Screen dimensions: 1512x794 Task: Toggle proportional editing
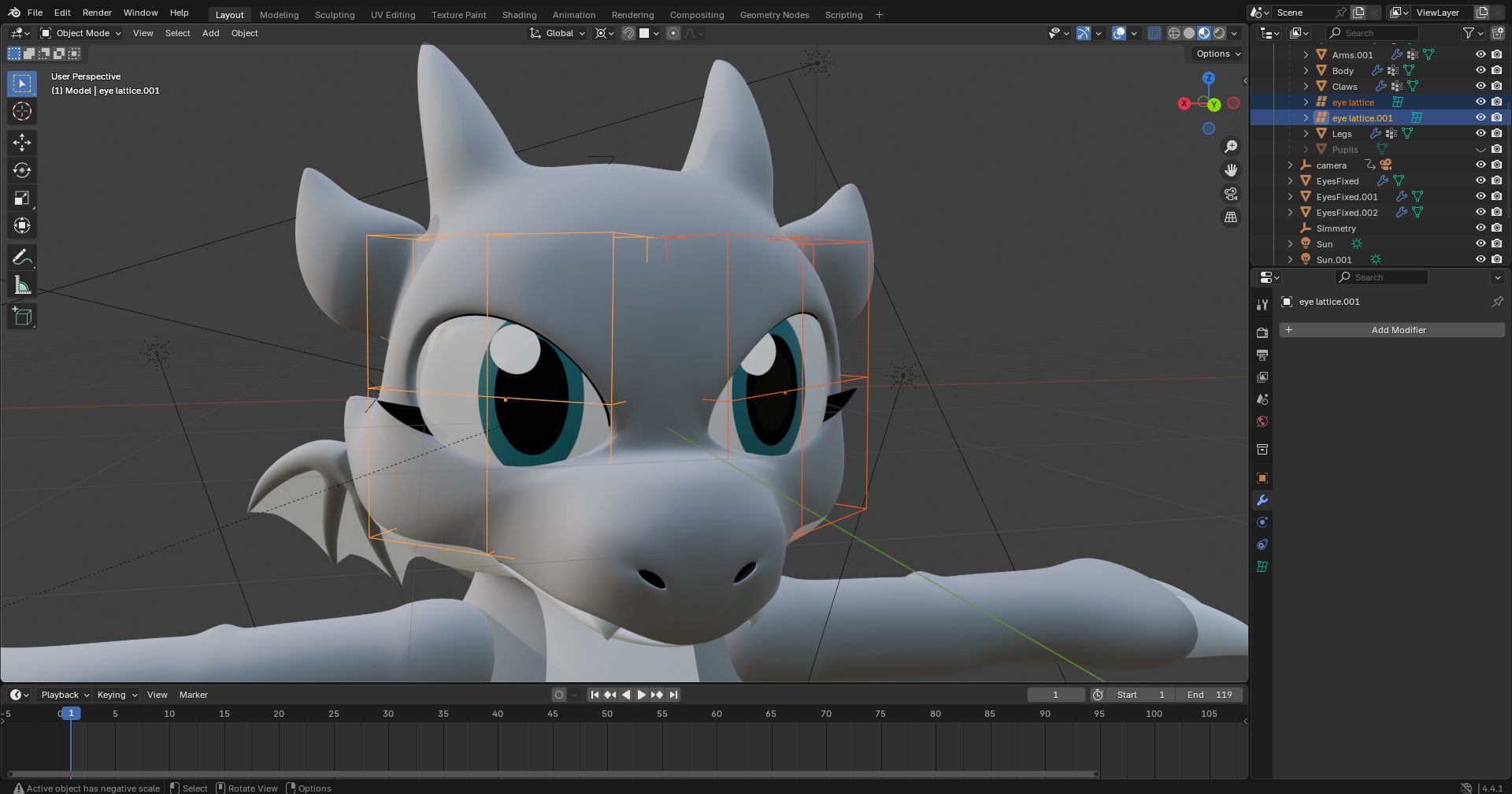click(x=673, y=33)
